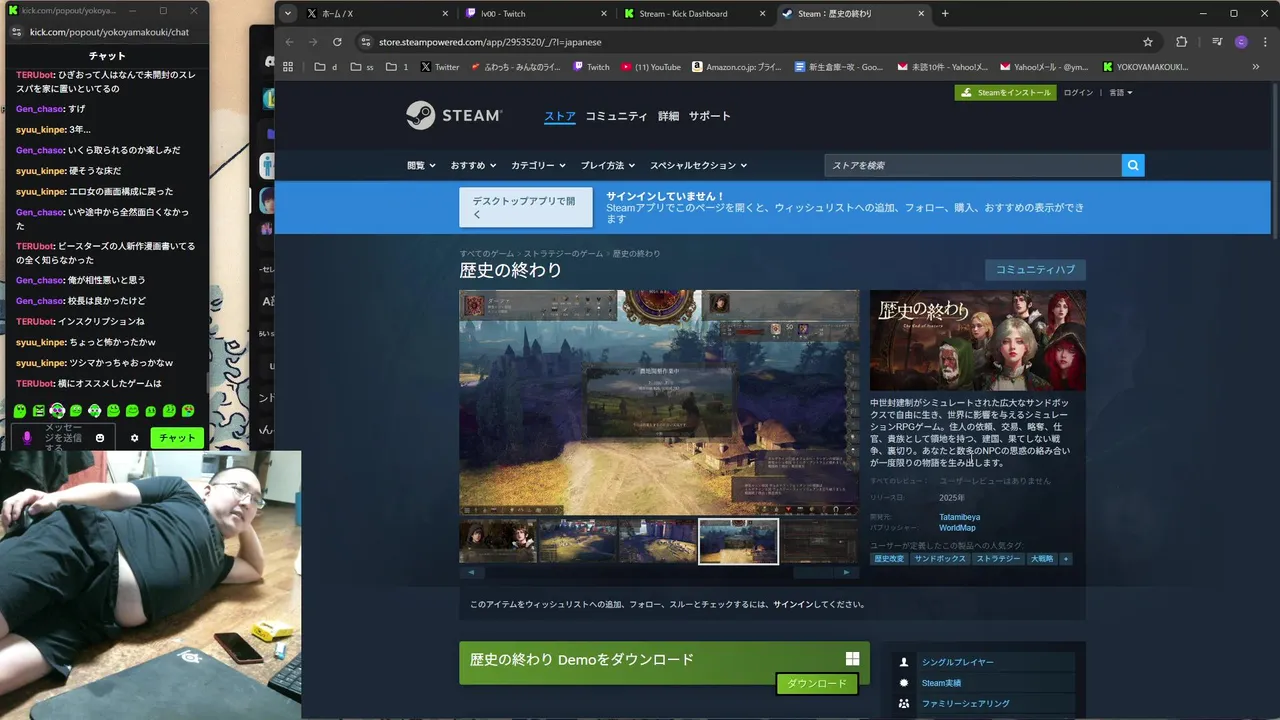Screen dimensions: 1280x720
Task: Open the Amazon.co.jp bookmark
Action: 736,67
